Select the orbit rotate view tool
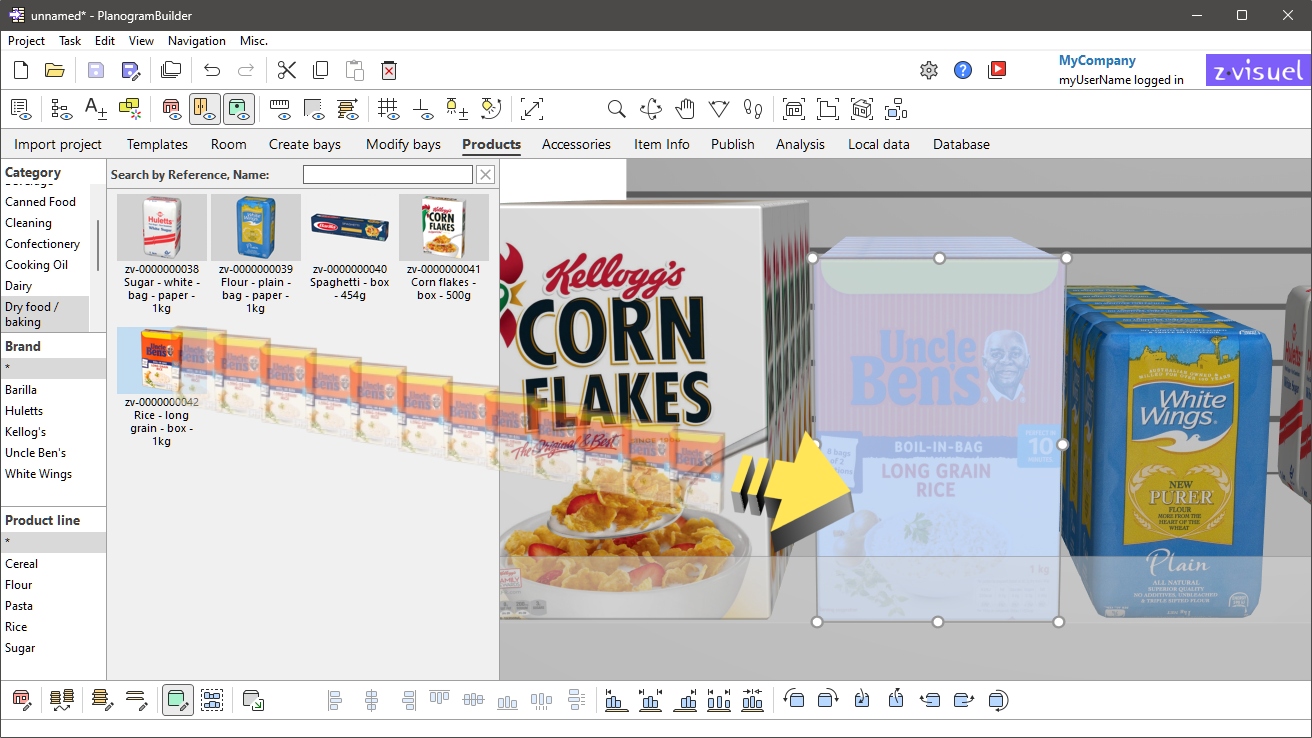Viewport: 1312px width, 738px height. tap(651, 109)
